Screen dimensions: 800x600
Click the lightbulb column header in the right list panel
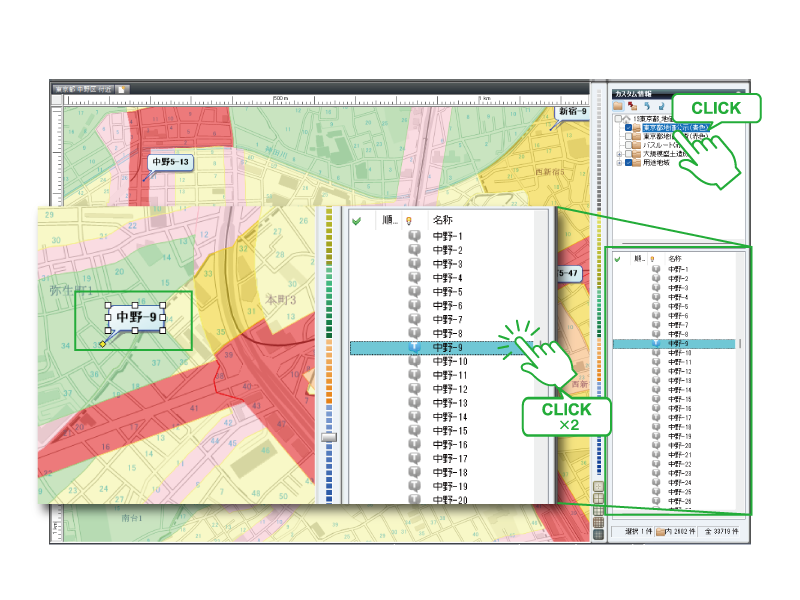(653, 259)
